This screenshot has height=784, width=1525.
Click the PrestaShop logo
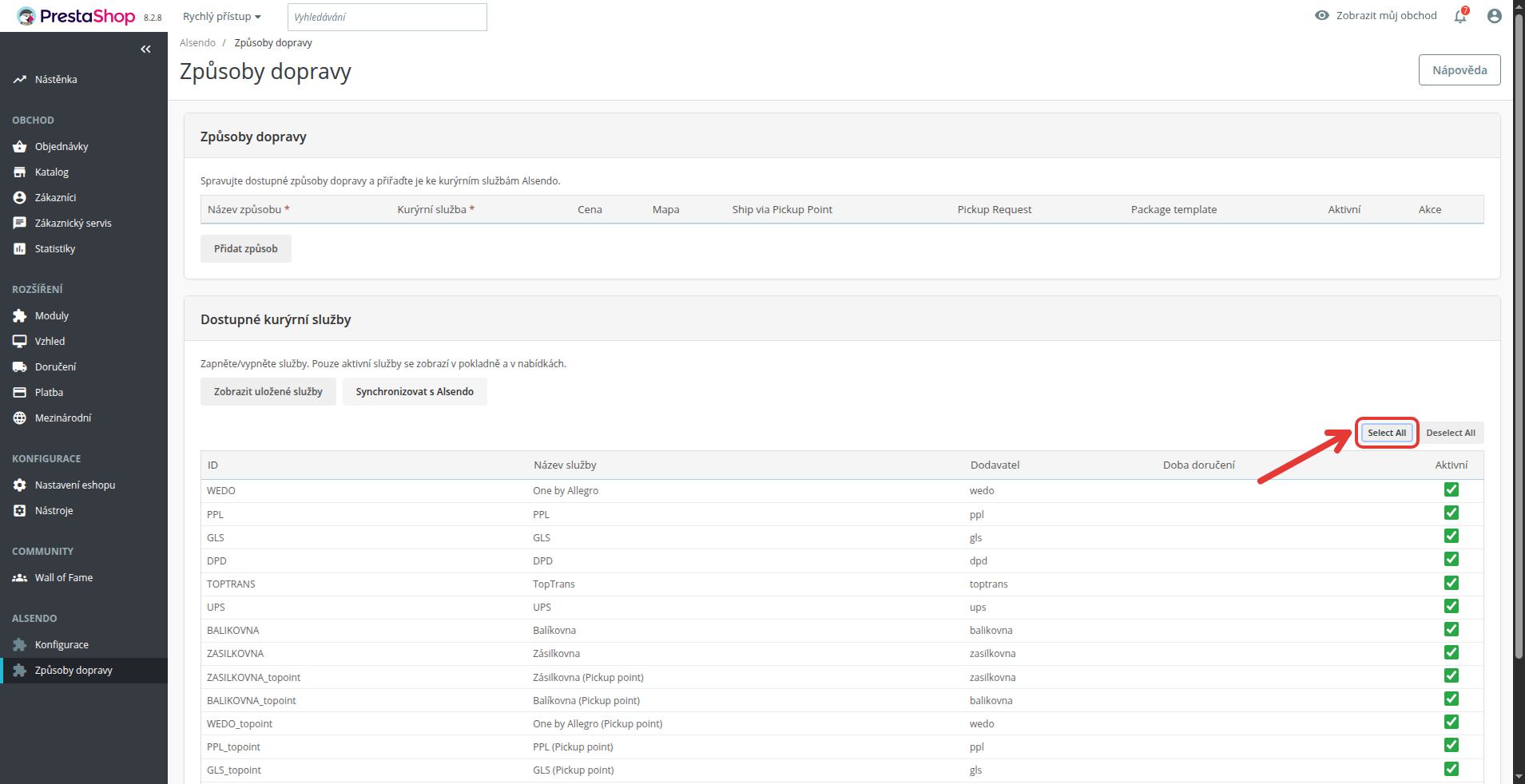click(x=76, y=16)
